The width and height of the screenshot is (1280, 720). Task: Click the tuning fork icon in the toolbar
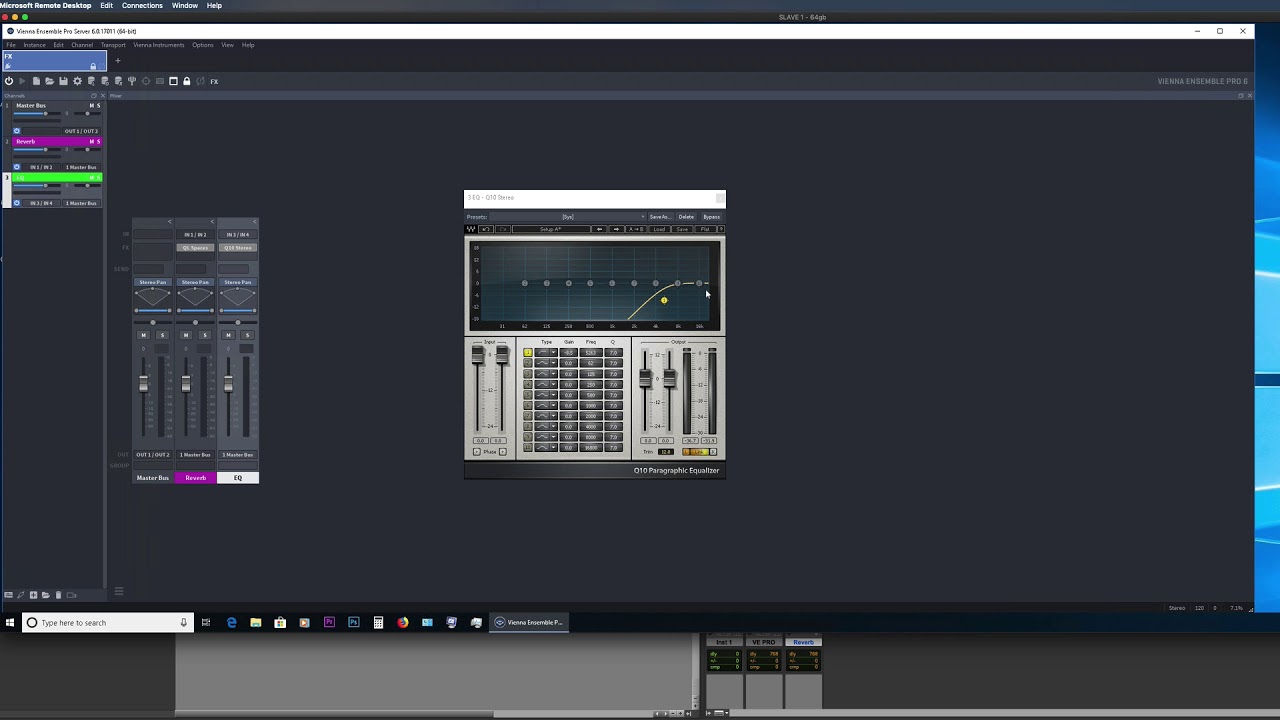[132, 81]
